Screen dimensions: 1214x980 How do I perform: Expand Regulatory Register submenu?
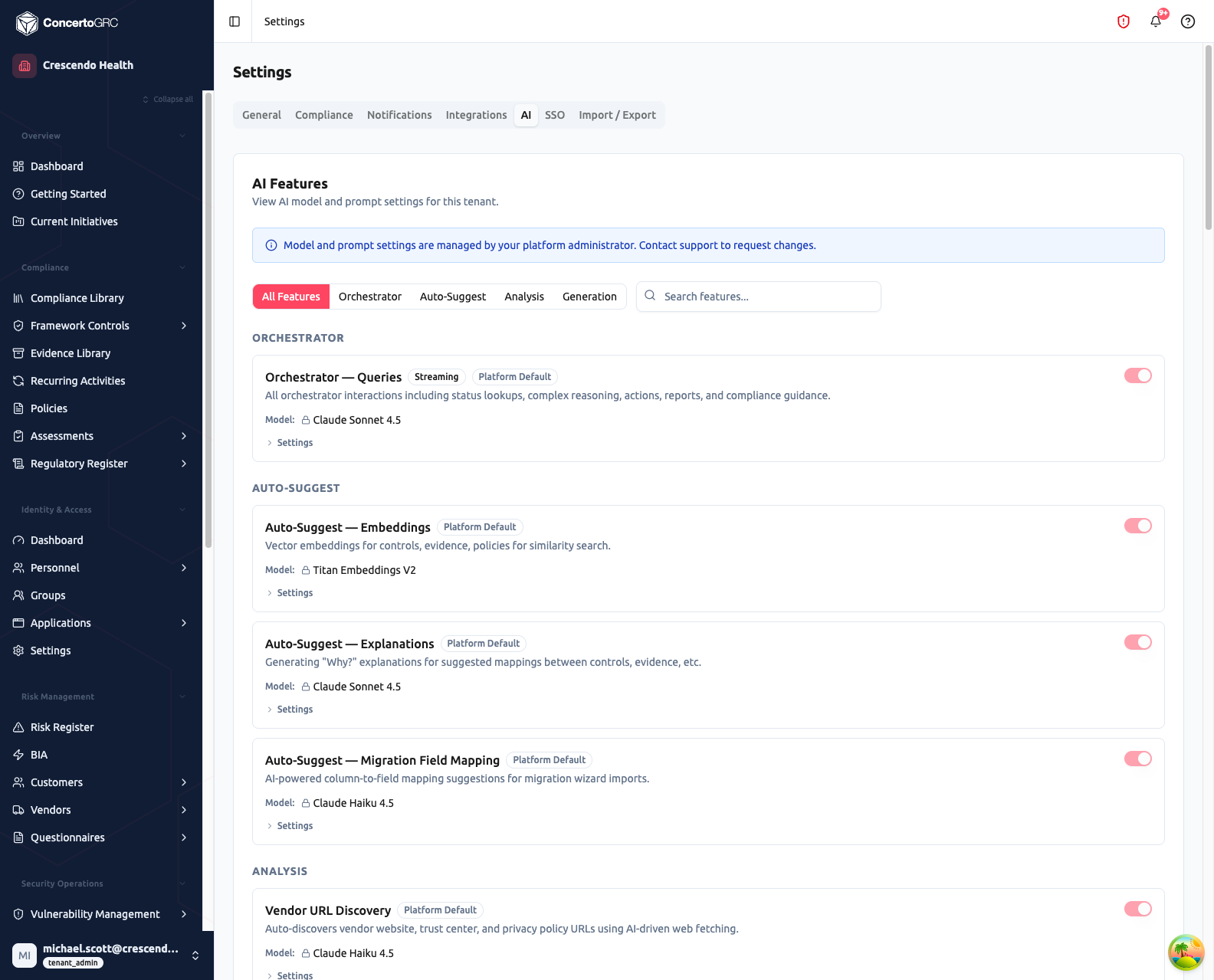(184, 464)
